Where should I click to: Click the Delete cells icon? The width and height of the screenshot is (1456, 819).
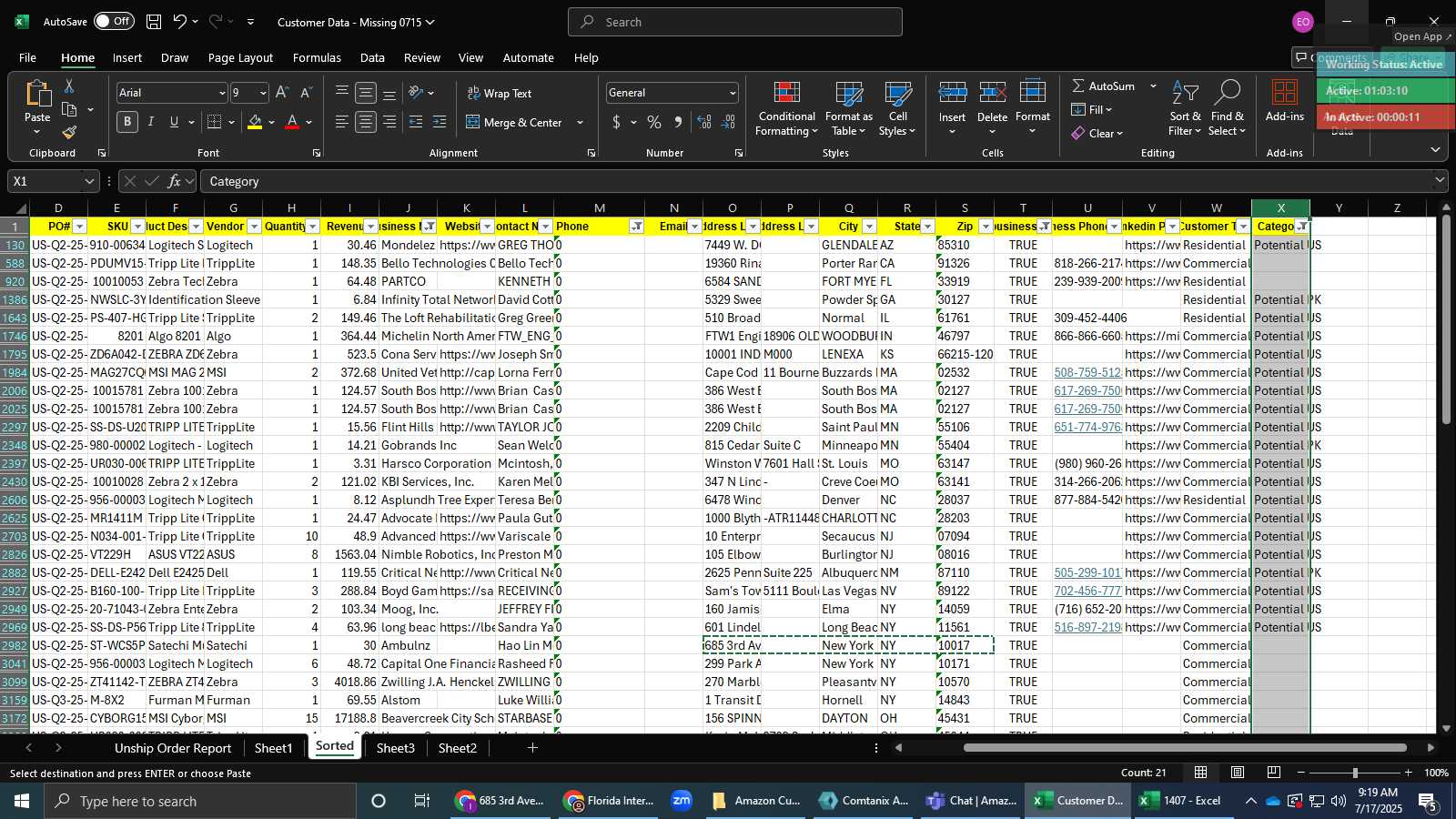tap(992, 93)
